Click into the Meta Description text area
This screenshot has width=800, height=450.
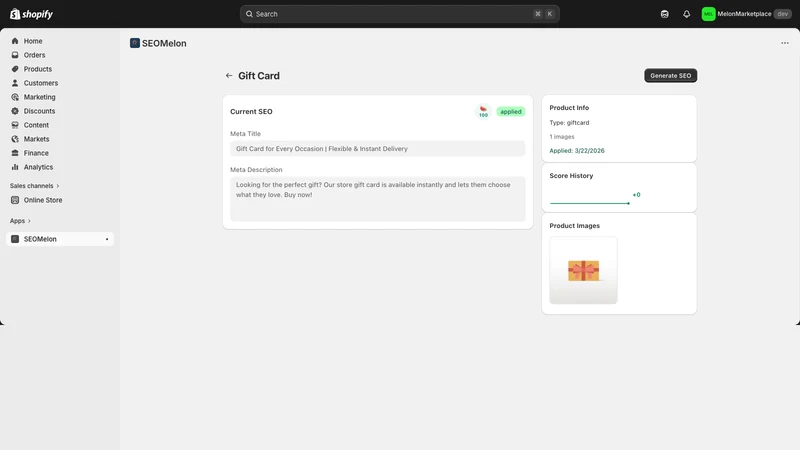378,199
